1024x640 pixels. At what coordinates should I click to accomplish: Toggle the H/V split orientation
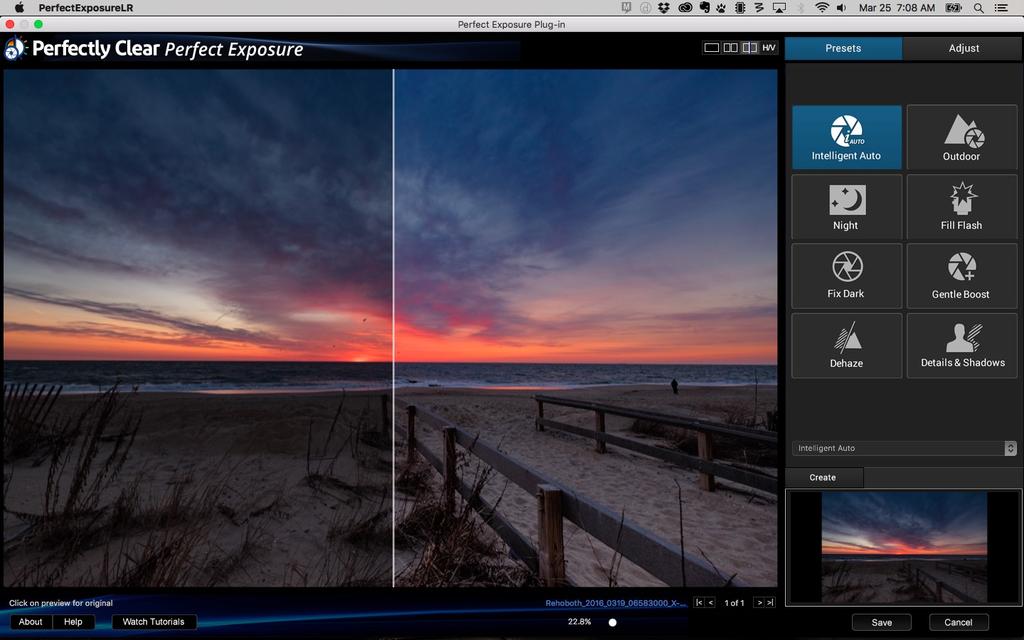point(768,48)
